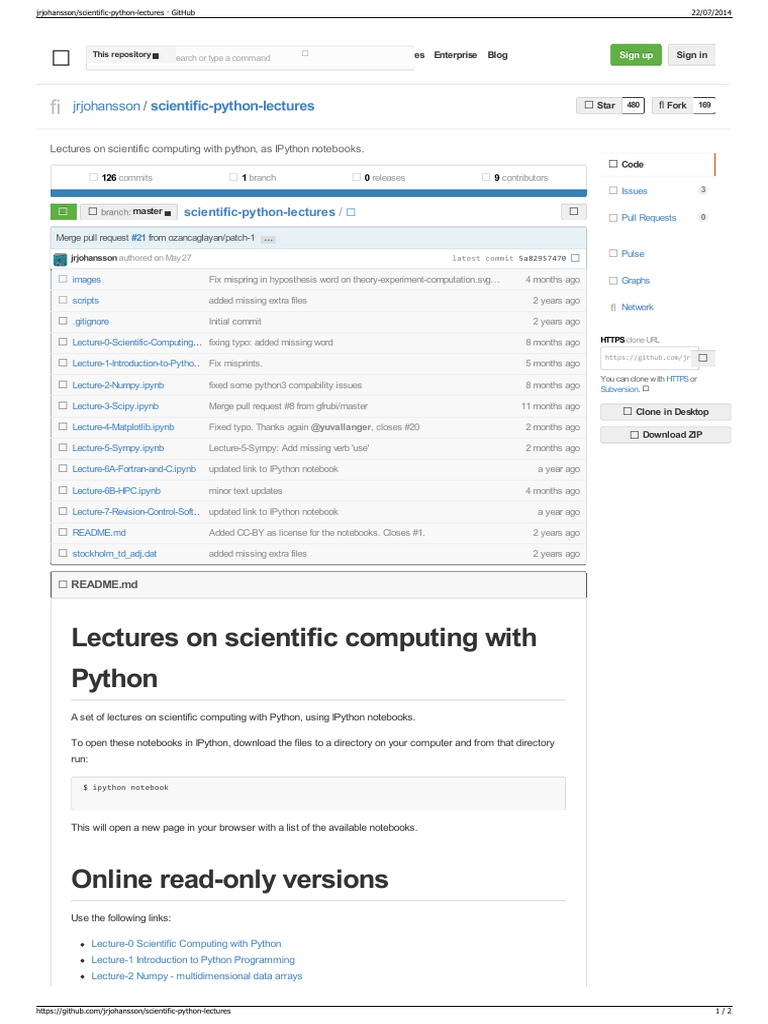This screenshot has height=1024, width=768.
Task: Open the branch: master dropdown
Action: coord(129,212)
